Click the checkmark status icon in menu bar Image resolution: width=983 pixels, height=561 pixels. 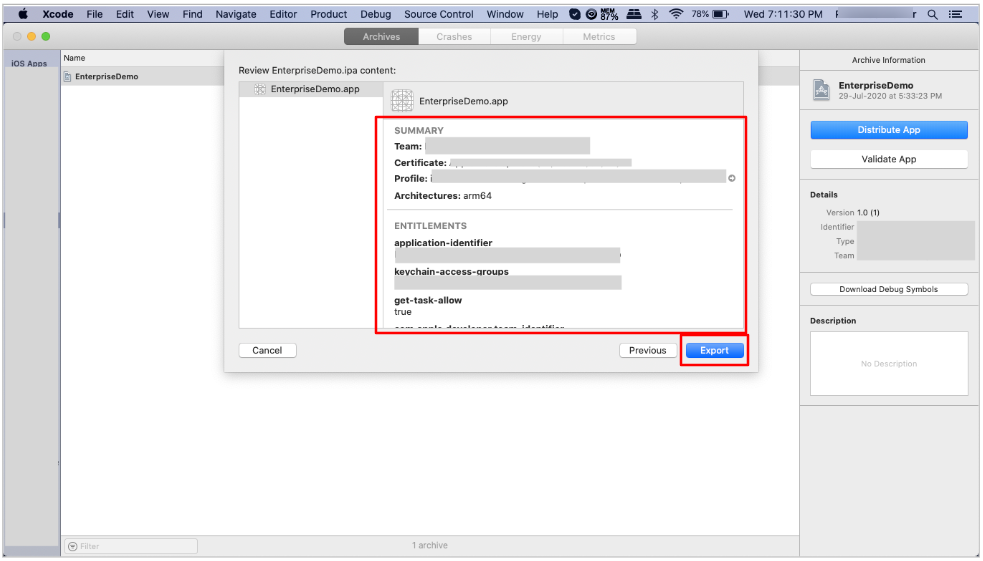[575, 14]
